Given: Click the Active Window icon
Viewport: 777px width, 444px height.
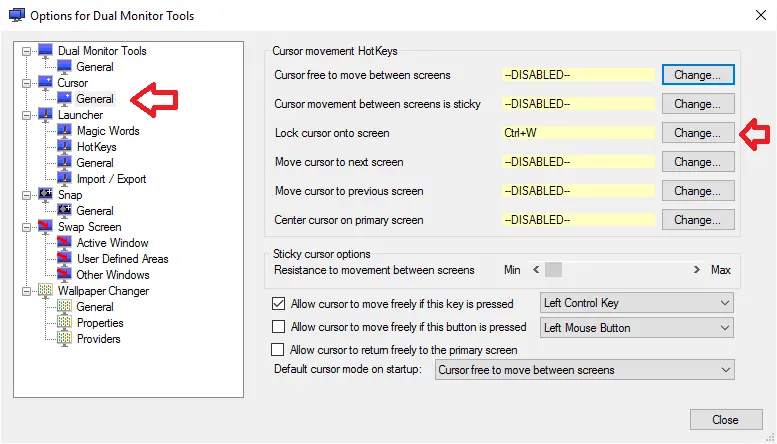Looking at the screenshot, I should 64,242.
